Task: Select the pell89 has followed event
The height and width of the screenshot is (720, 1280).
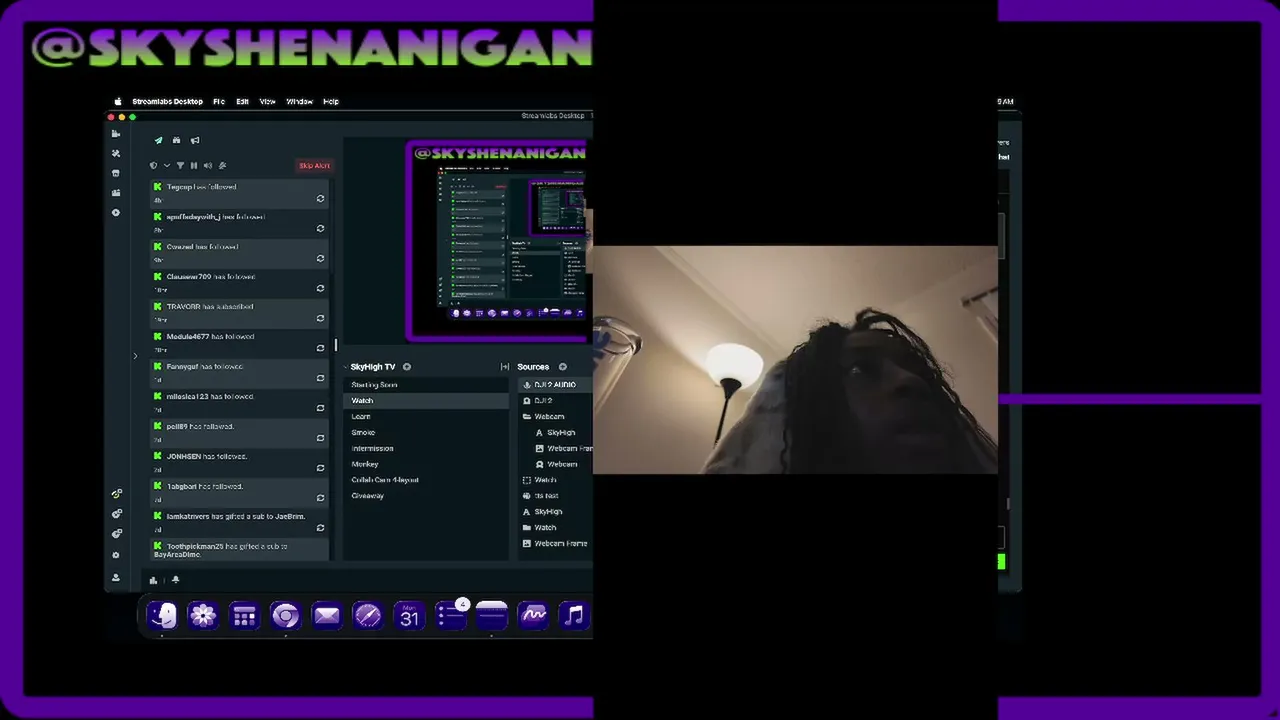Action: pyautogui.click(x=239, y=432)
